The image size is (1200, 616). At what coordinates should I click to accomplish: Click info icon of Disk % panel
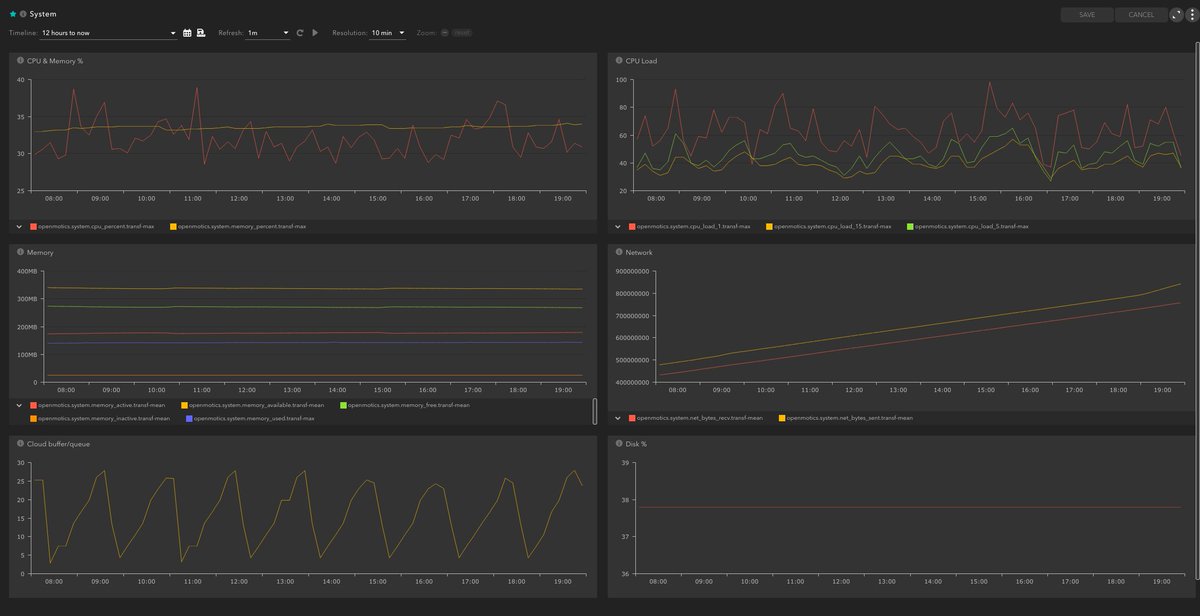coord(619,443)
